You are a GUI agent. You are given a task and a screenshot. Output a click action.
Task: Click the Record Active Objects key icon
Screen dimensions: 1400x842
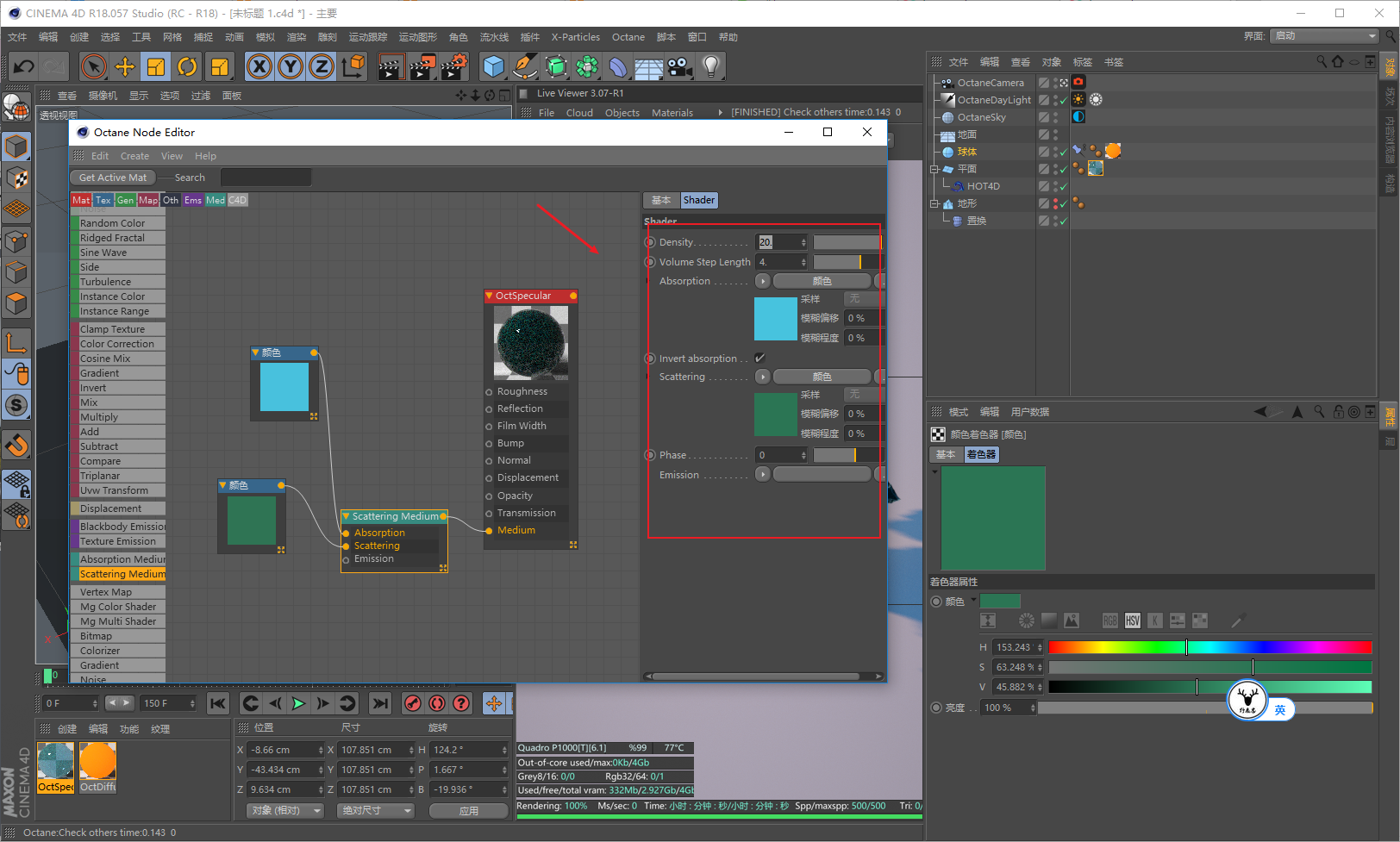413,703
